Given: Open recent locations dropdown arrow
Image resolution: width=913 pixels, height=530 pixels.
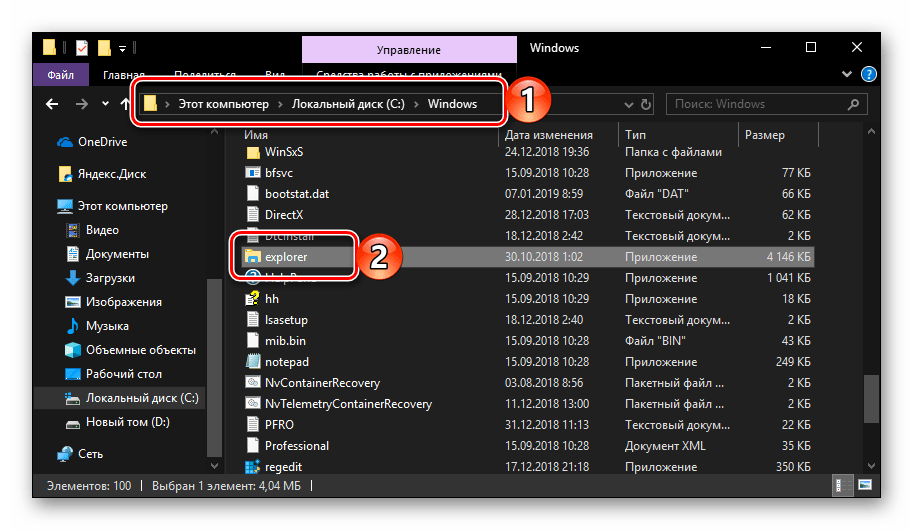Looking at the screenshot, I should coord(105,104).
